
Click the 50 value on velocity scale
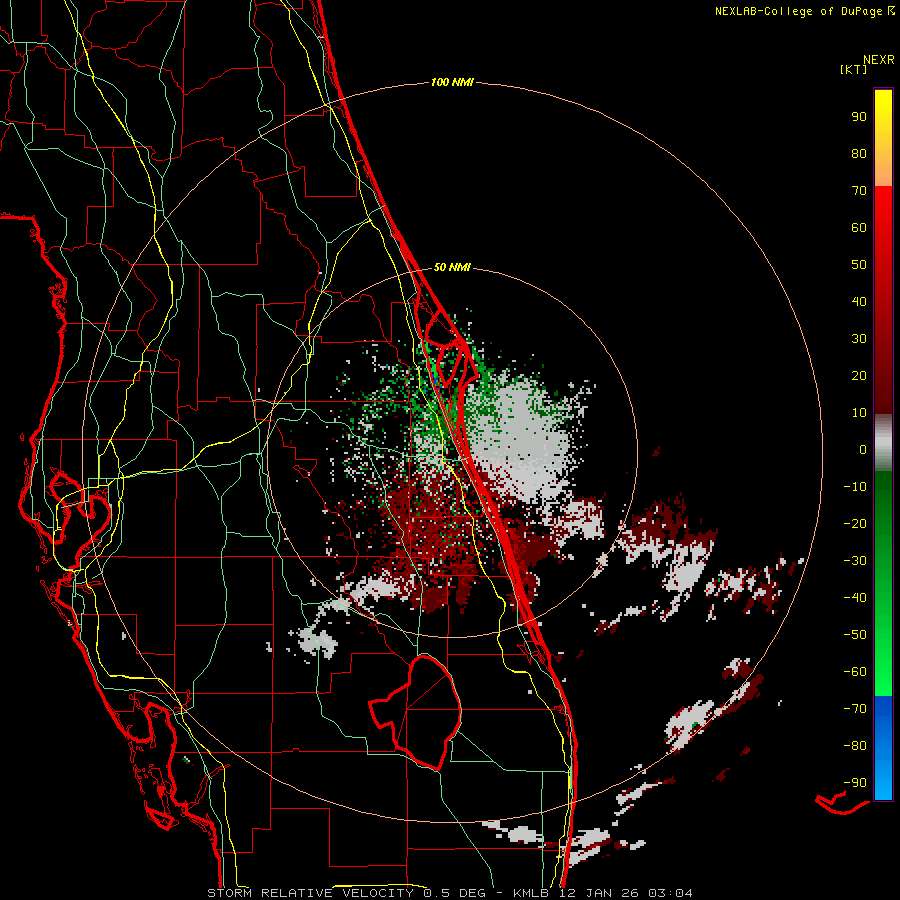tap(859, 265)
